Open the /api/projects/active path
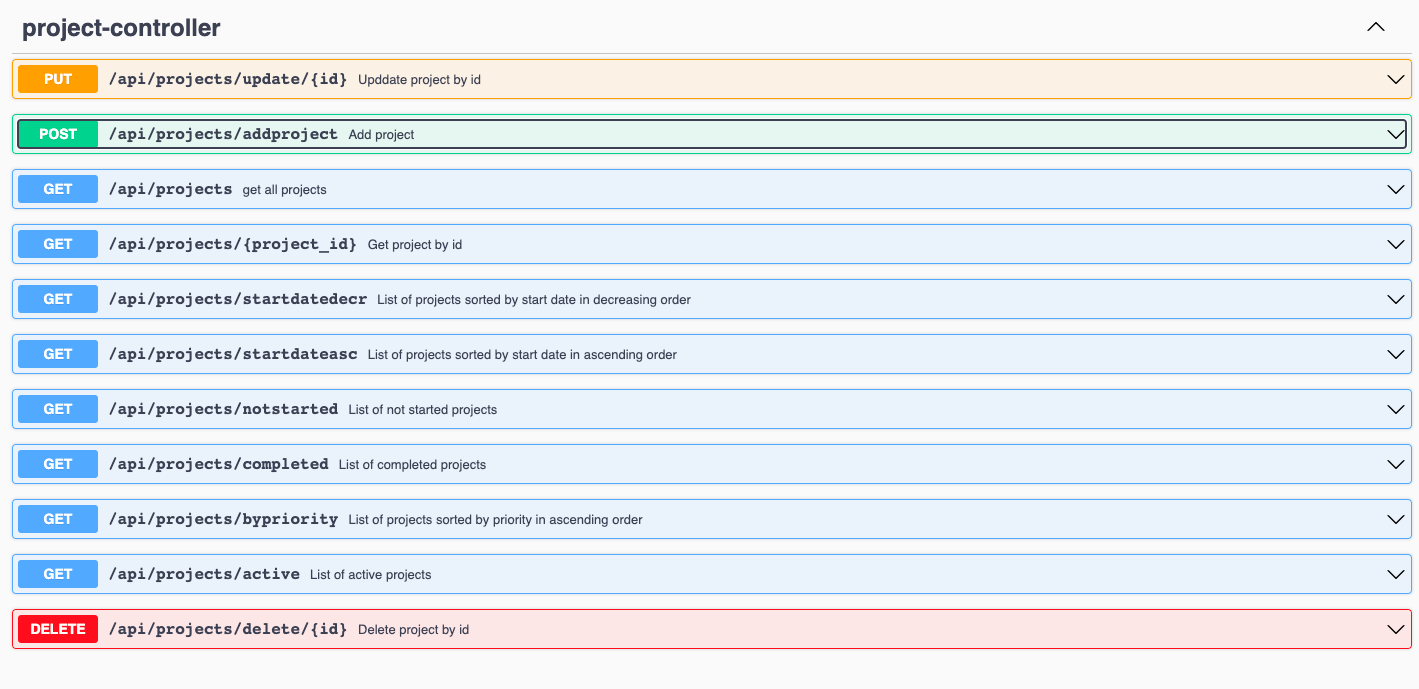The height and width of the screenshot is (689, 1419). pos(204,574)
